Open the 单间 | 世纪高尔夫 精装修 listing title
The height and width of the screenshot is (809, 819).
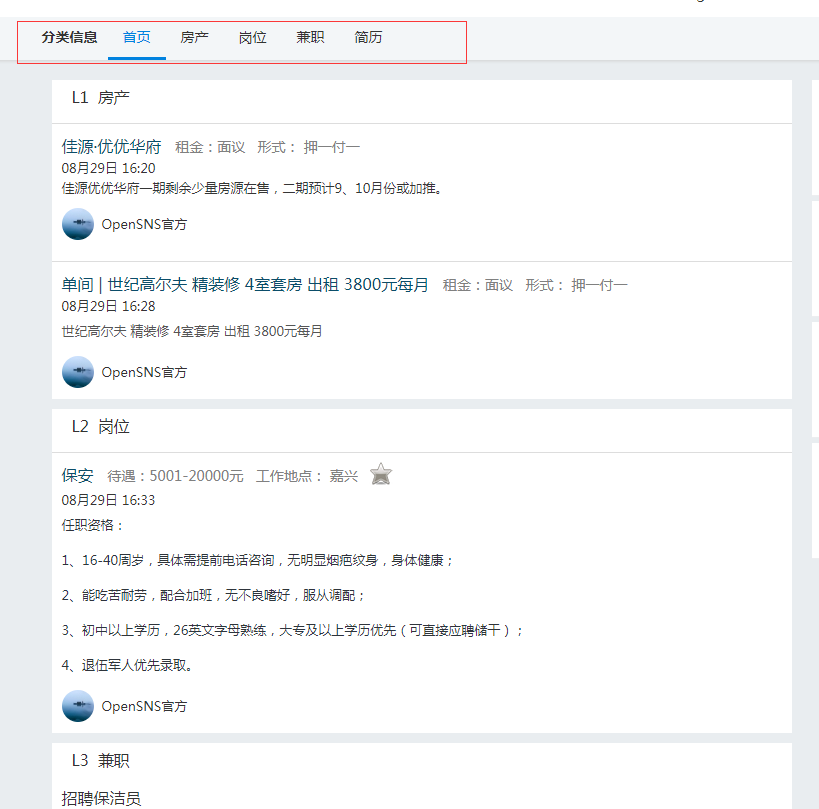coord(245,285)
